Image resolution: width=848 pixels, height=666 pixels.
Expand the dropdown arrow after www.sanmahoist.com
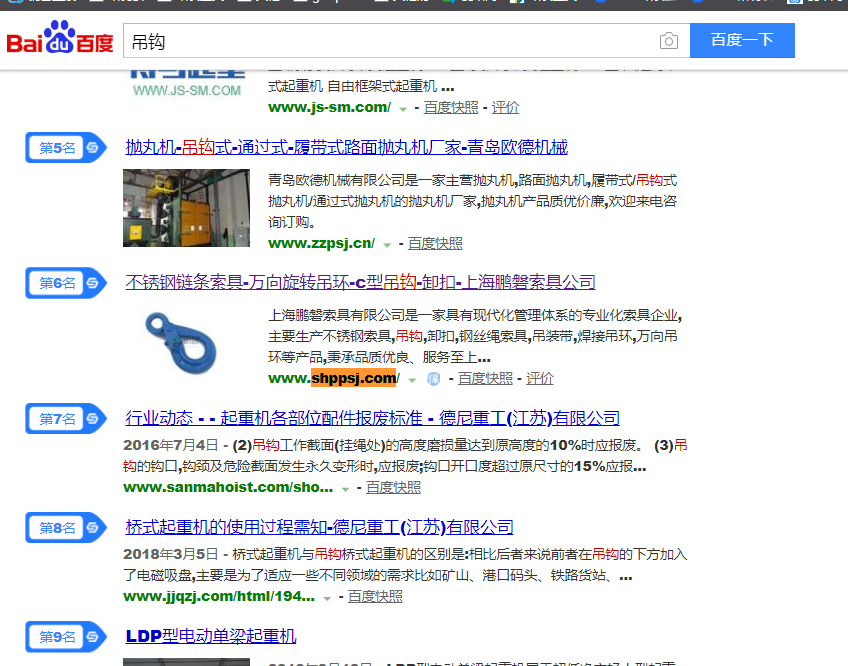(x=345, y=489)
